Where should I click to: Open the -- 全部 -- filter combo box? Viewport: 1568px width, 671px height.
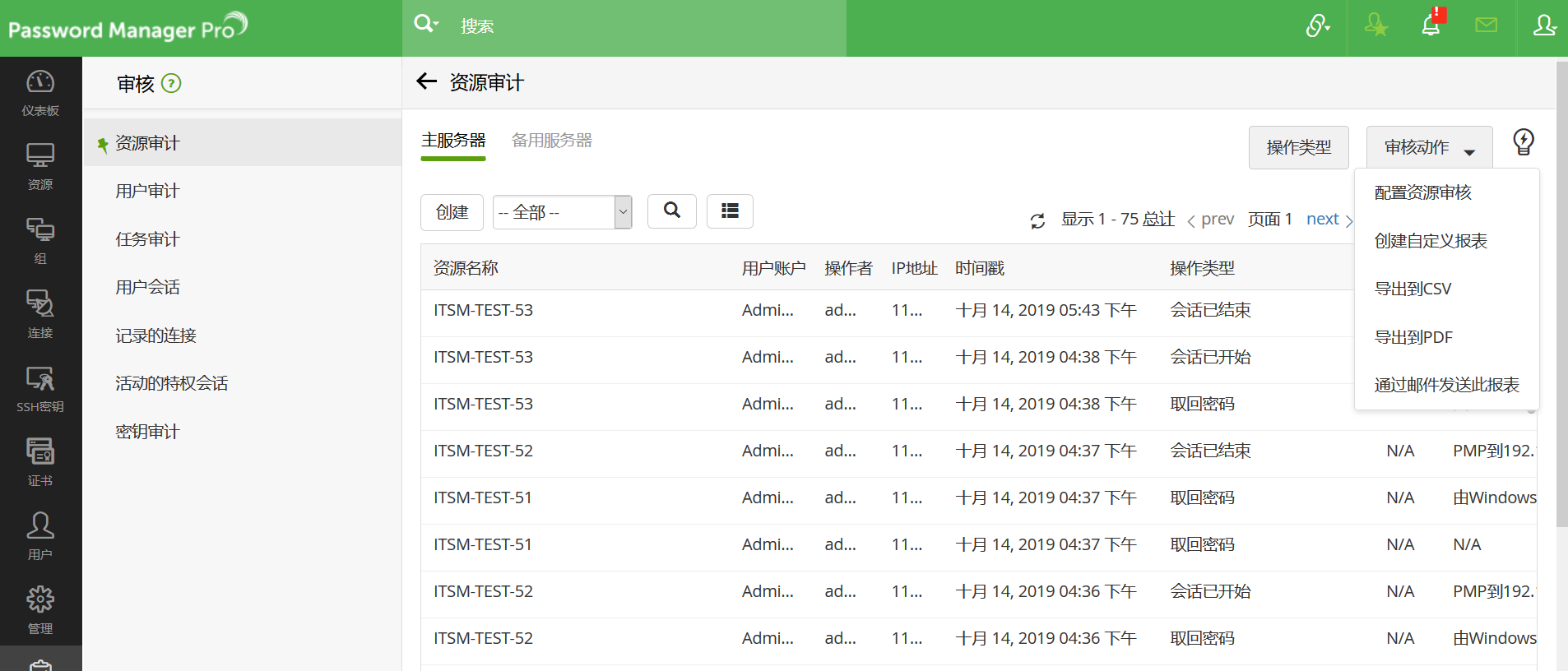pyautogui.click(x=562, y=212)
